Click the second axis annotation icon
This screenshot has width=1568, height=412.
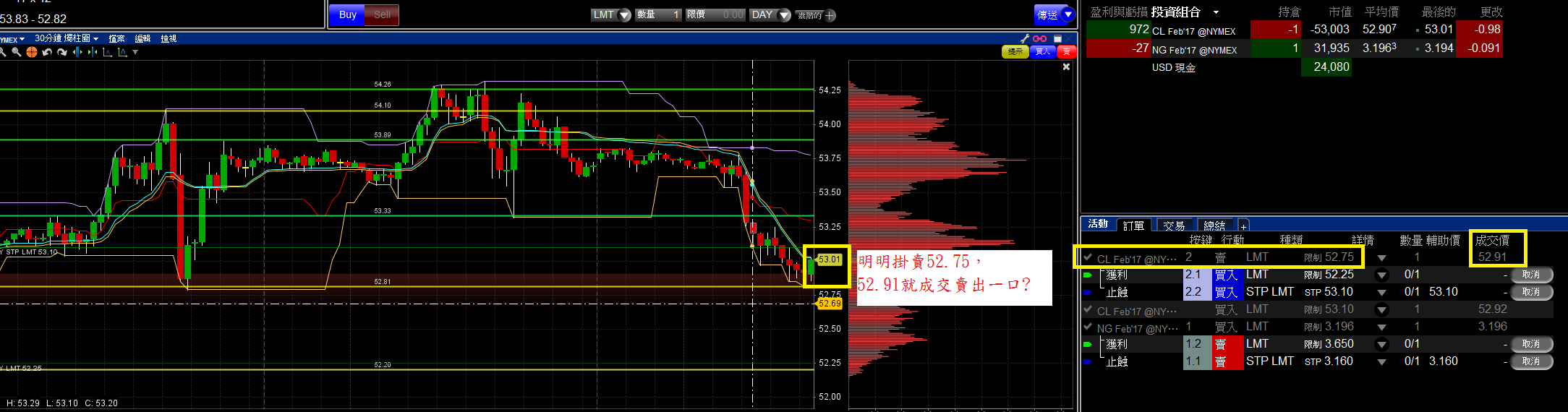(123, 52)
